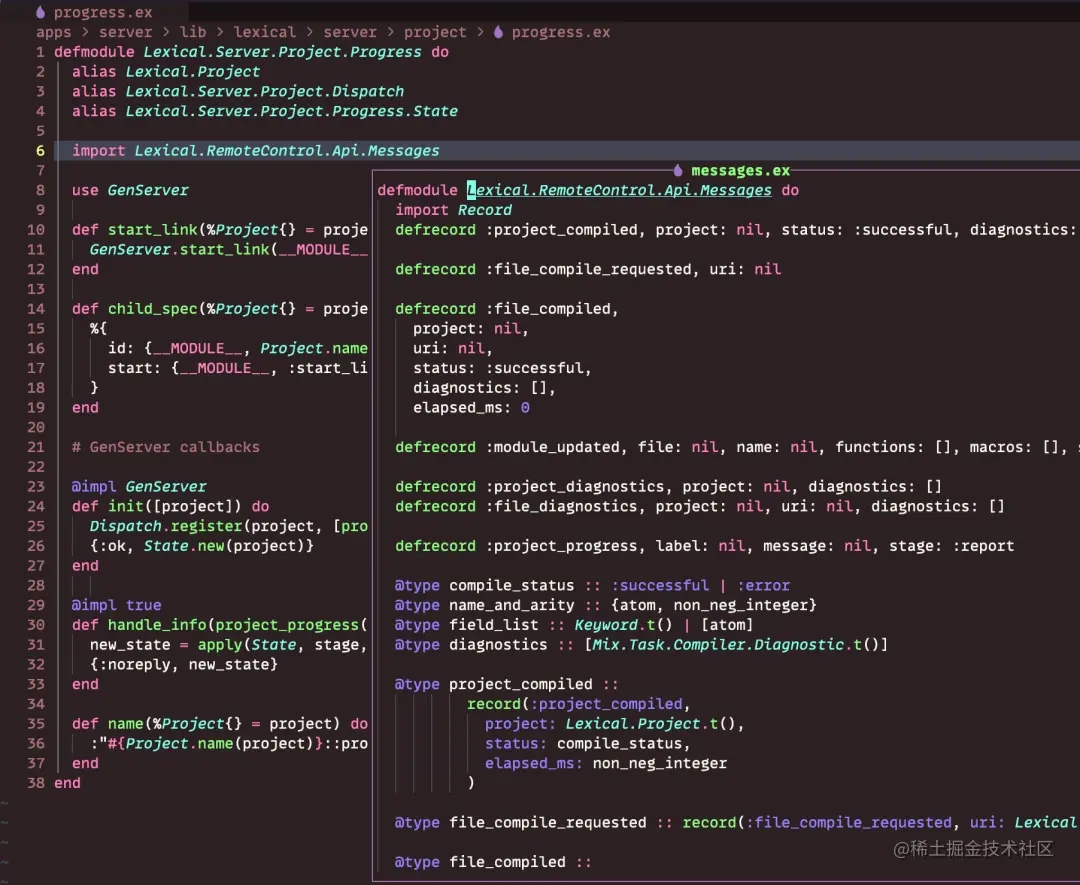Open the 'lib' breadcrumb segment
This screenshot has width=1080, height=885.
193,32
